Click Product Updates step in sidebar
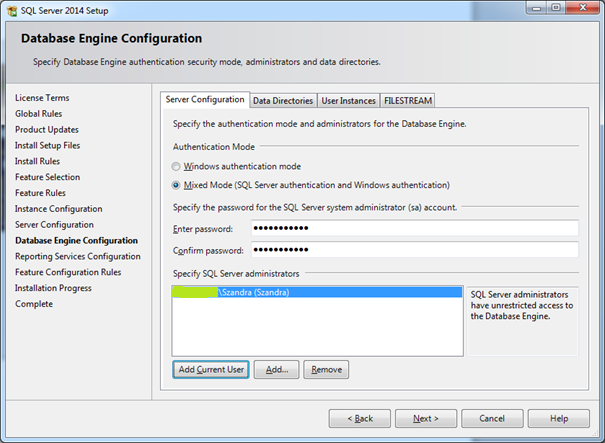This screenshot has width=605, height=443. pos(47,130)
